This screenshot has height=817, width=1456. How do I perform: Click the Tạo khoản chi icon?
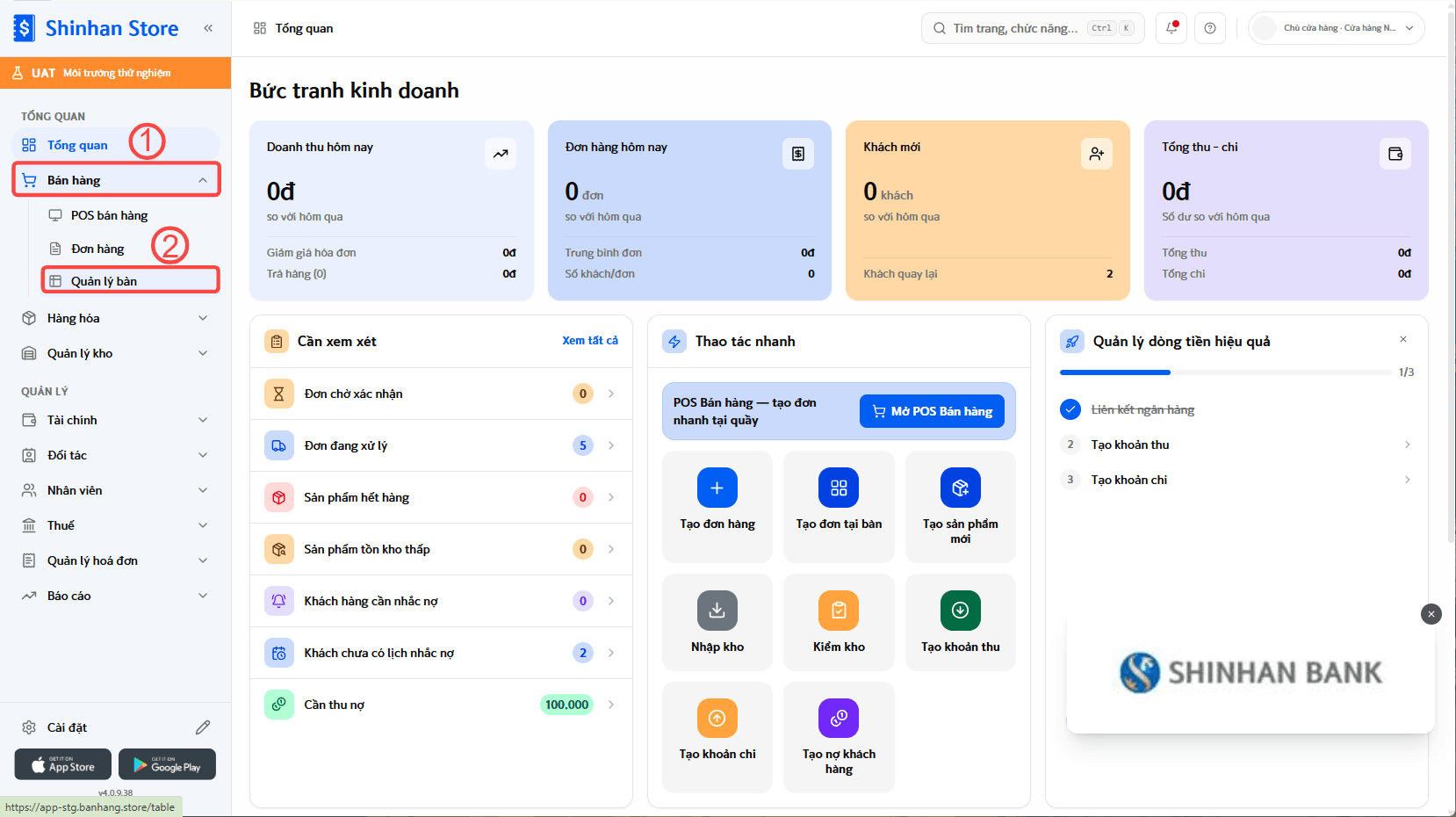(x=717, y=719)
